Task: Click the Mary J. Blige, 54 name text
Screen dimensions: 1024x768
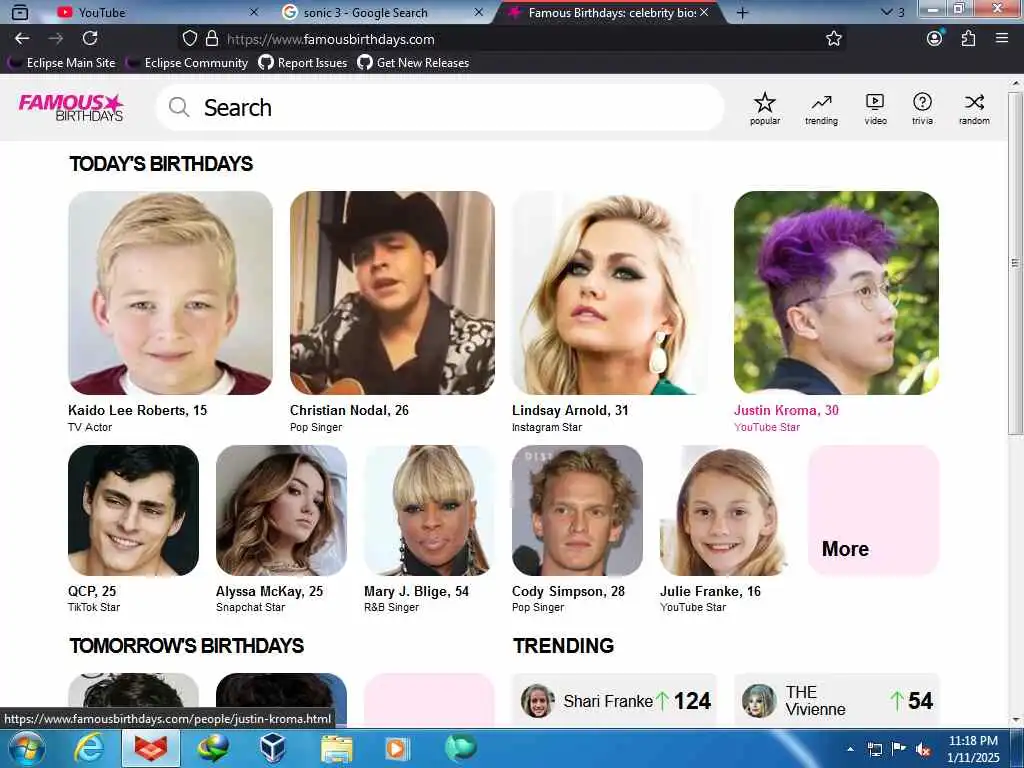Action: tap(416, 591)
